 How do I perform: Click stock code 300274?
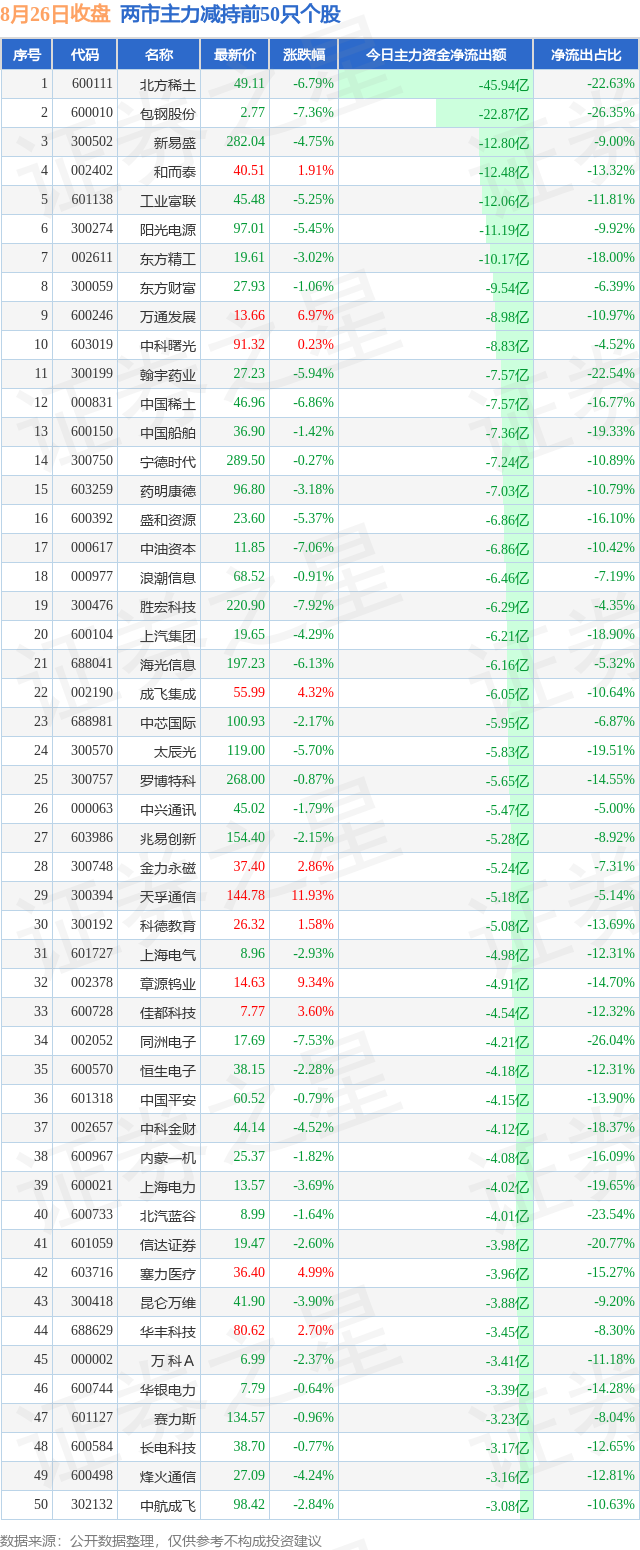point(92,228)
